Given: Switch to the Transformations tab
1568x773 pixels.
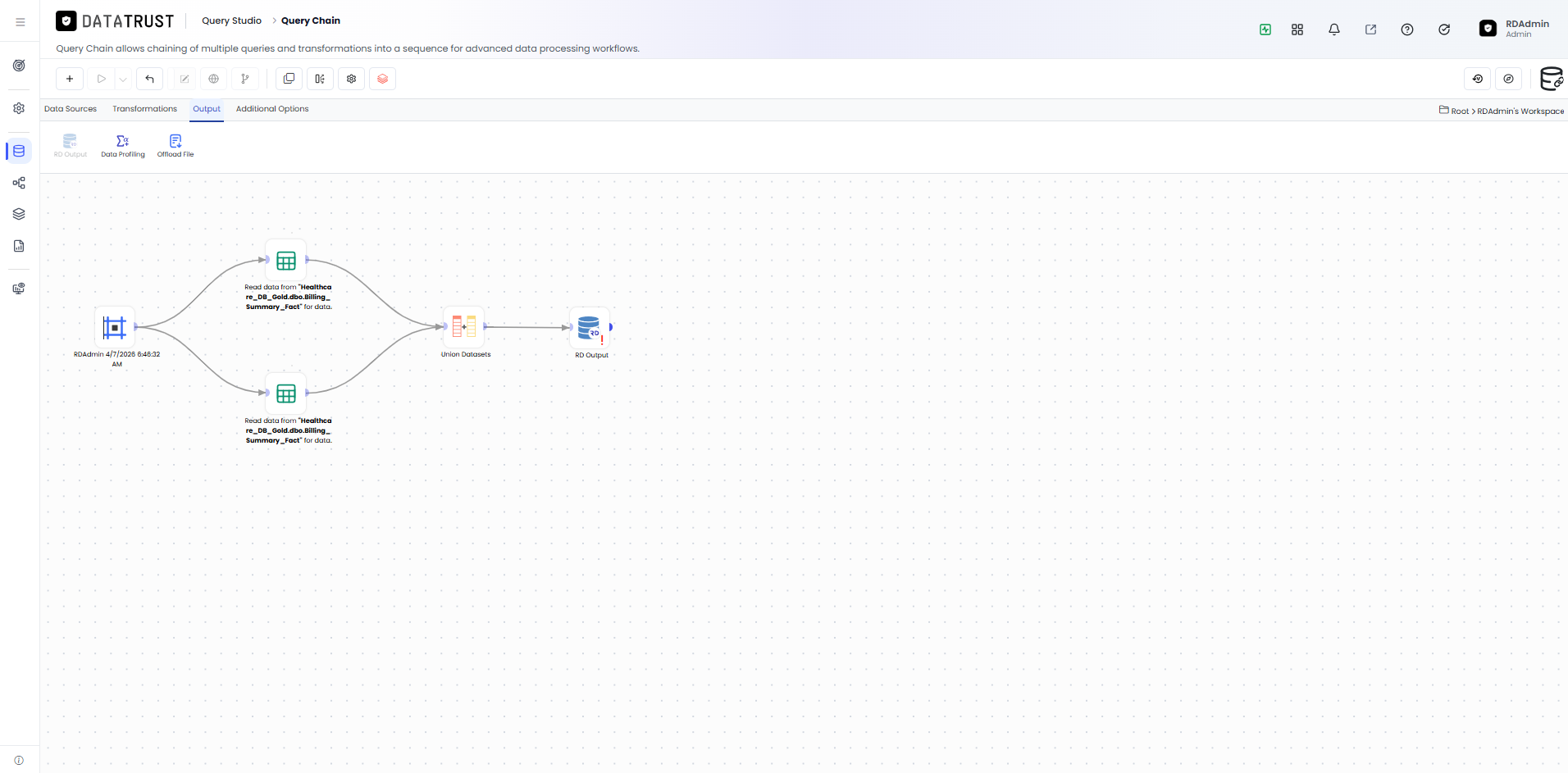Looking at the screenshot, I should point(144,109).
